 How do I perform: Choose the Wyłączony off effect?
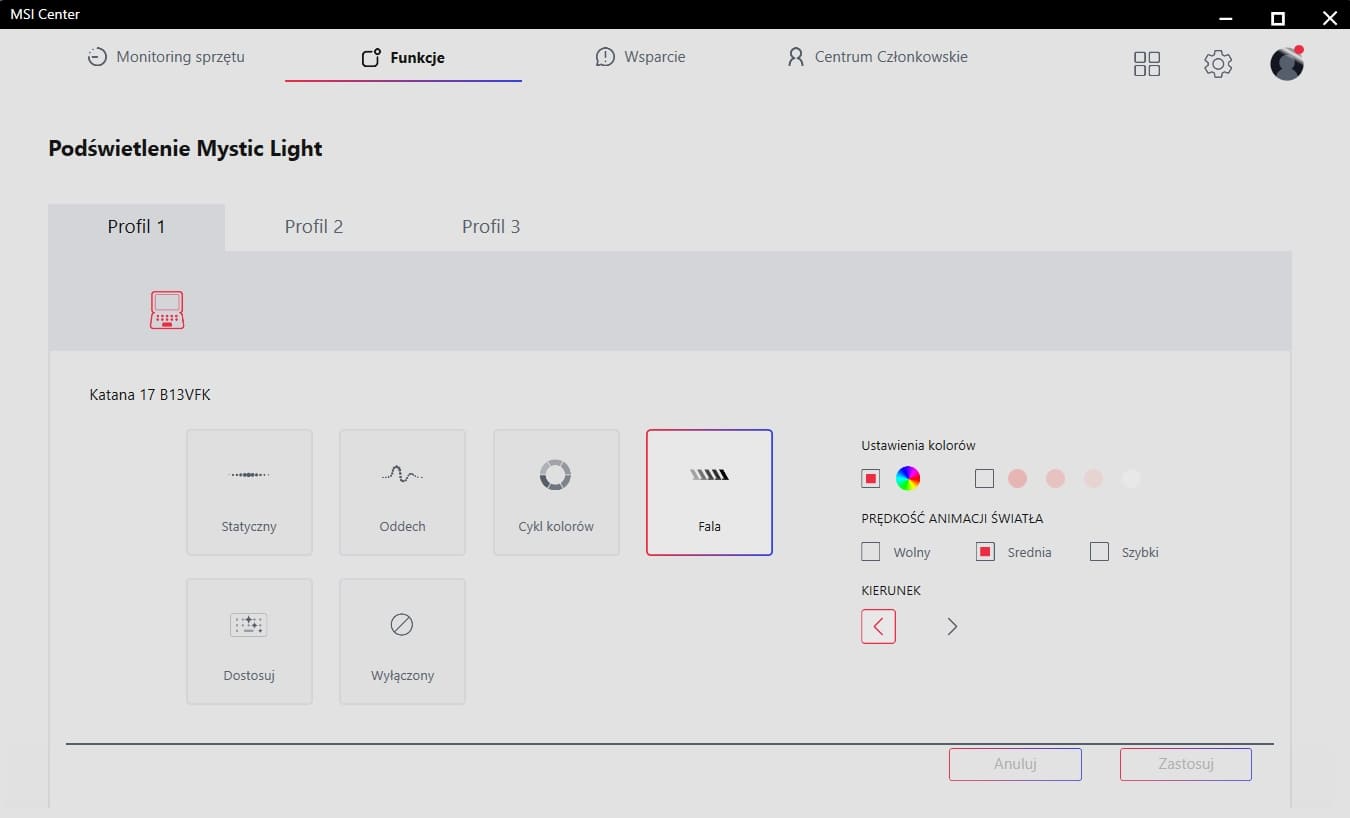(x=402, y=641)
